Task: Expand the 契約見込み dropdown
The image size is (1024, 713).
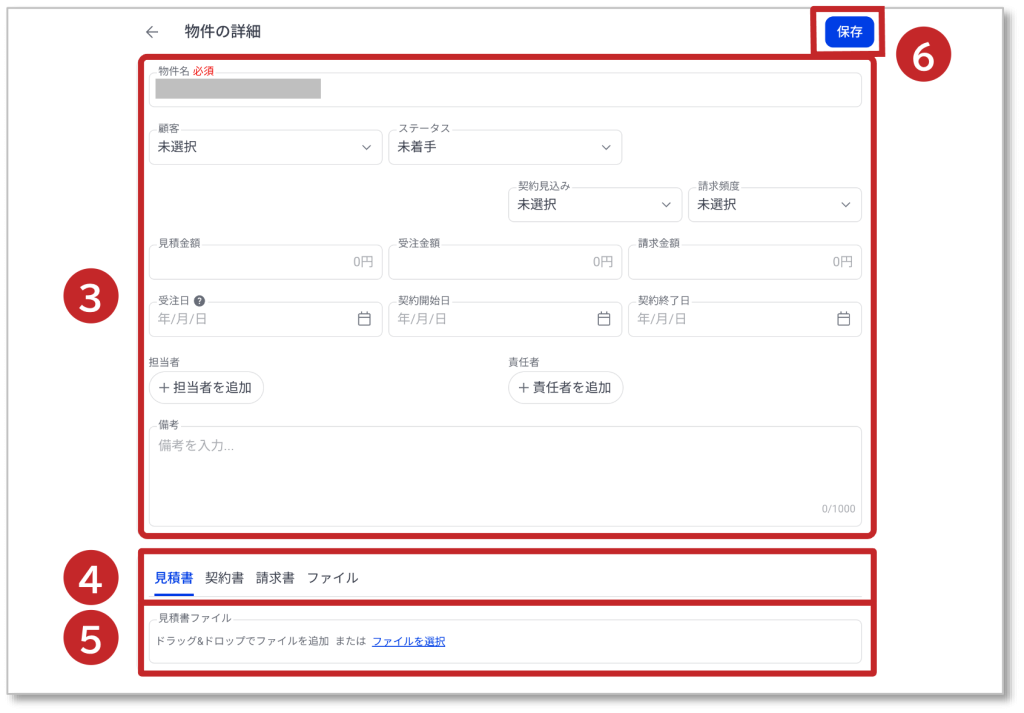Action: click(x=594, y=205)
